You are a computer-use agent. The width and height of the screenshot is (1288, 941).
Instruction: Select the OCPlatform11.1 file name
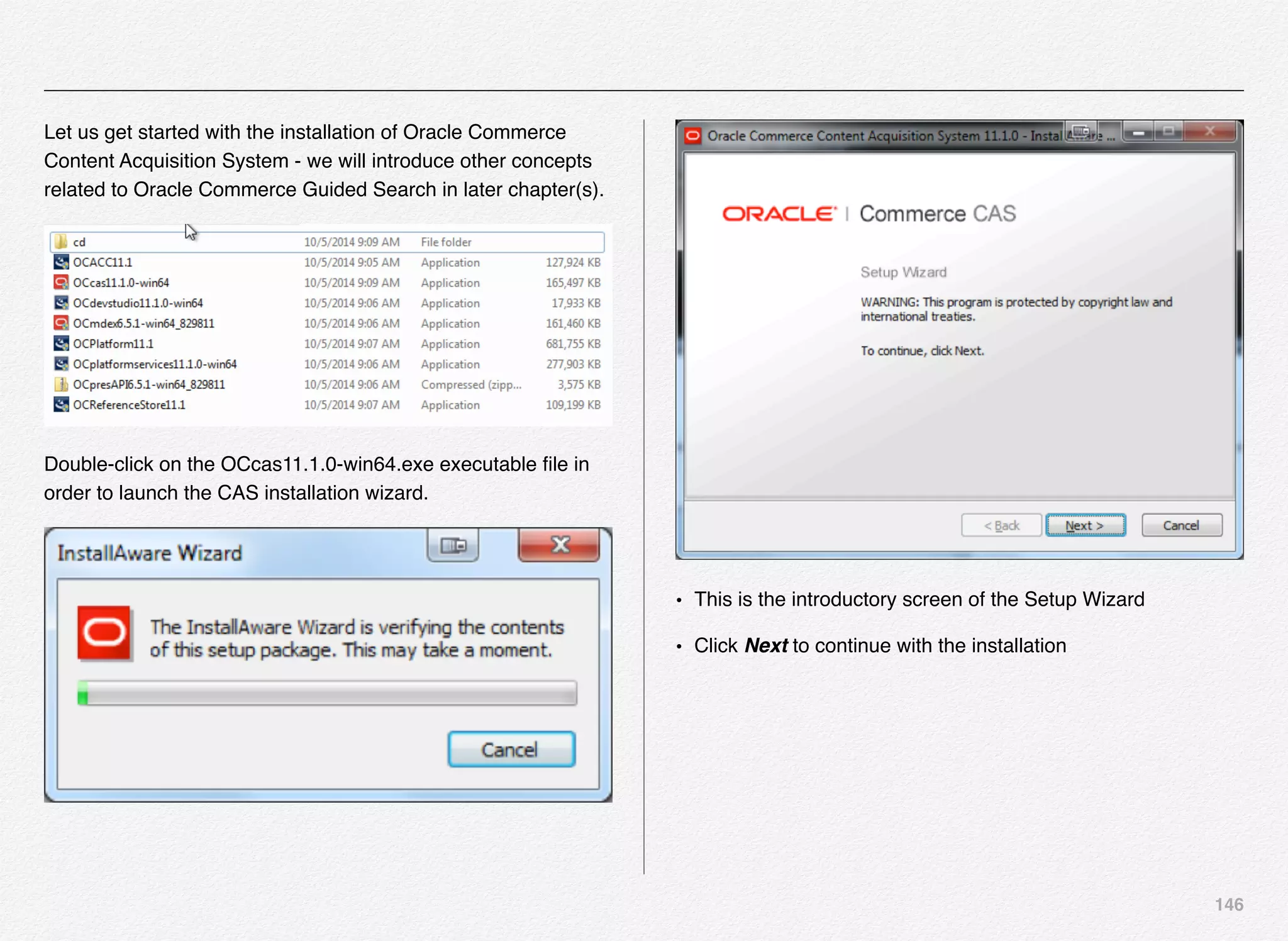click(113, 344)
